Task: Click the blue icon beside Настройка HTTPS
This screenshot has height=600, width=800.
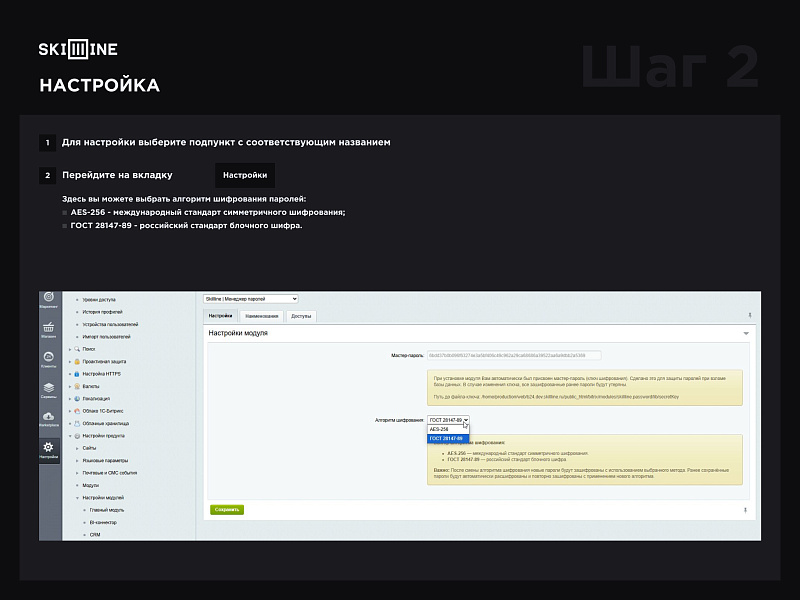Action: pos(77,374)
